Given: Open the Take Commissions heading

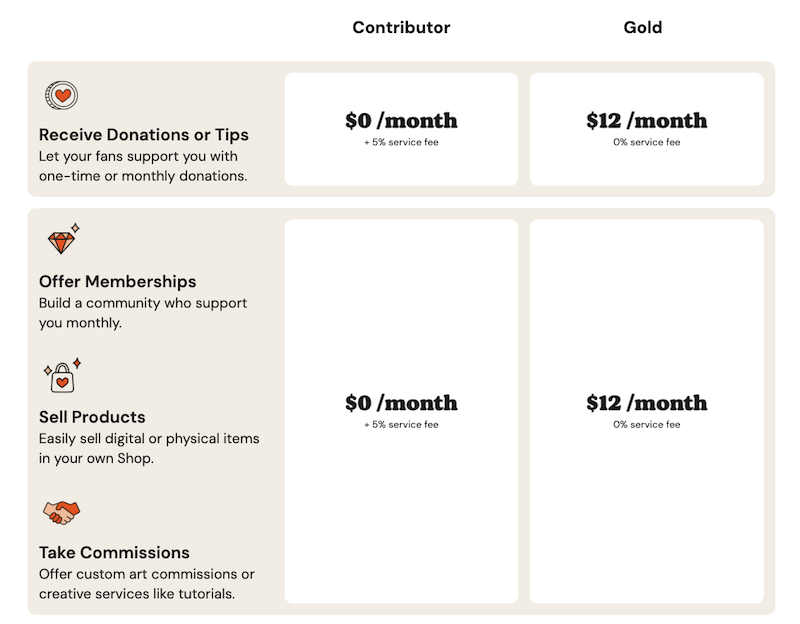Looking at the screenshot, I should 114,553.
